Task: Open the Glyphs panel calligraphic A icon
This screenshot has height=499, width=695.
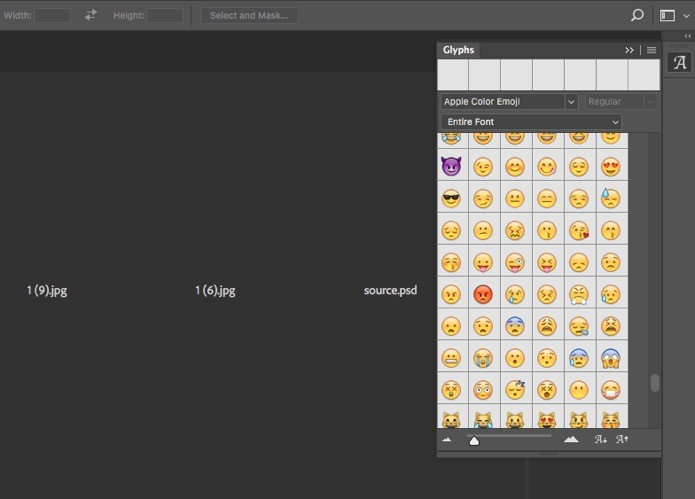Action: (679, 62)
